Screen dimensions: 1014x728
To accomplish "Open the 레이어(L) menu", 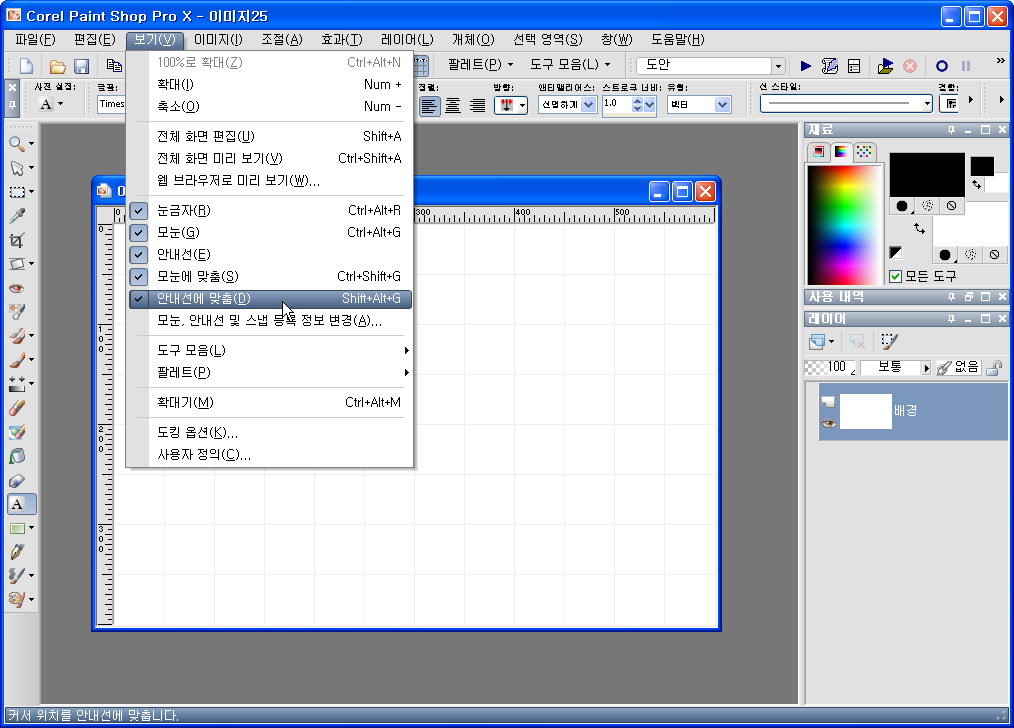I will (407, 39).
